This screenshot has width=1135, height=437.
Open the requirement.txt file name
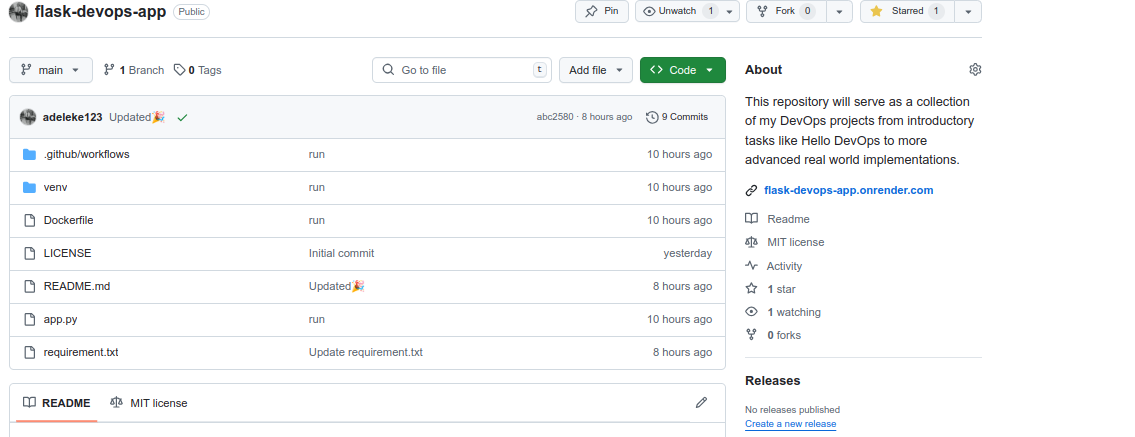point(81,352)
